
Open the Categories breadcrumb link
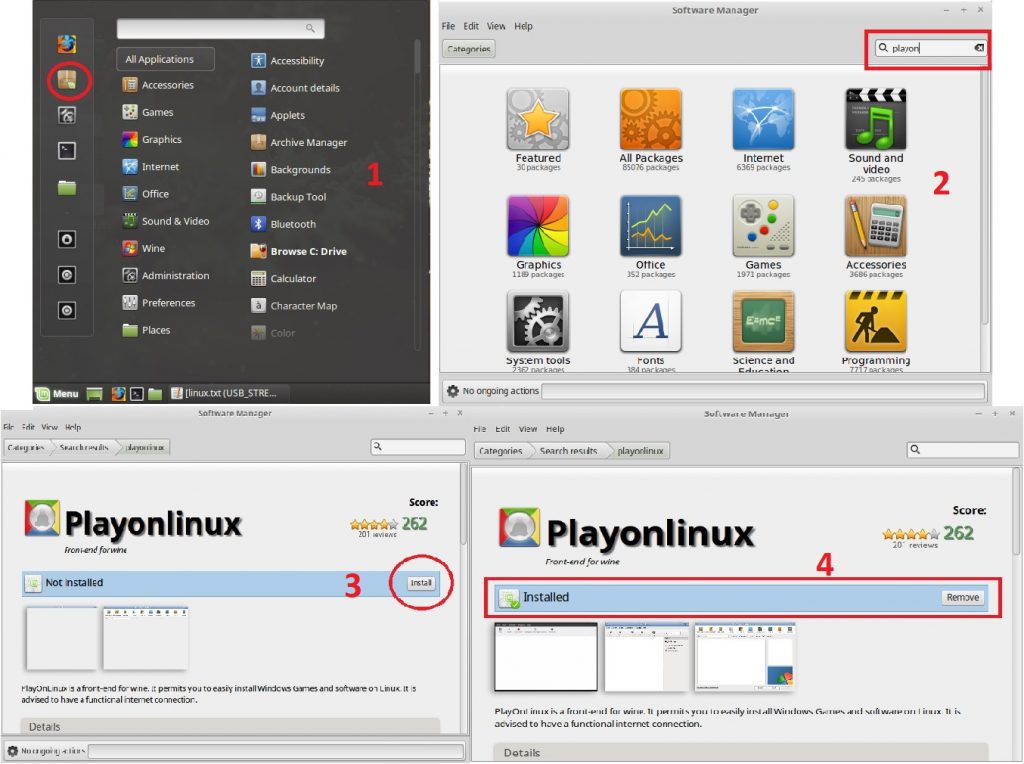(25, 449)
